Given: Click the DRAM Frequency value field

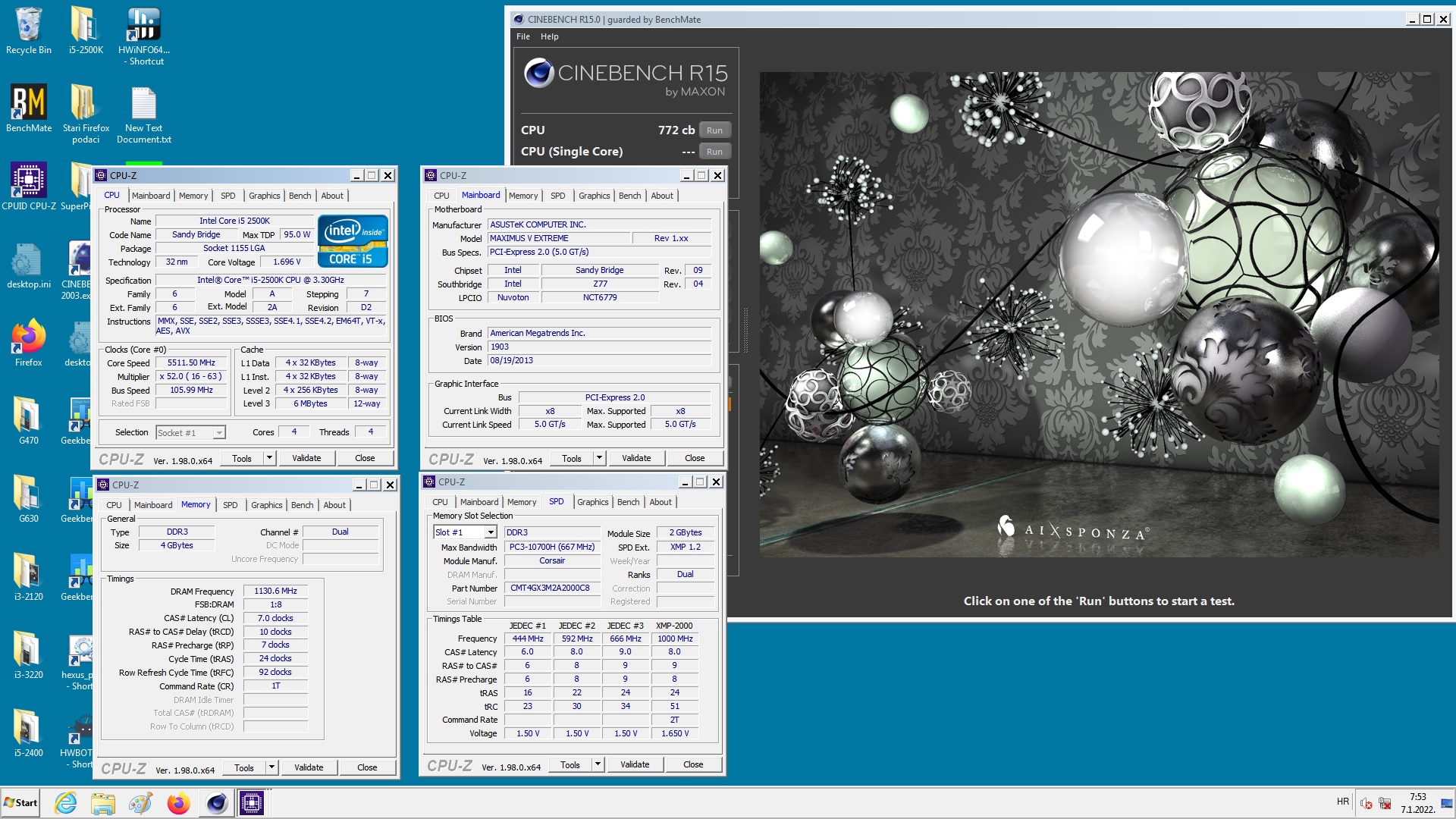Looking at the screenshot, I should (x=275, y=591).
